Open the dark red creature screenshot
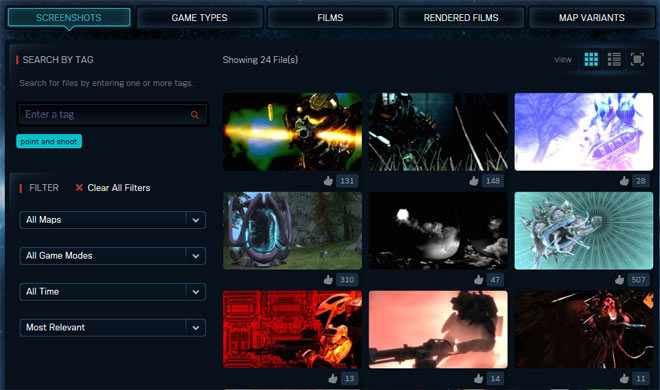Image resolution: width=660 pixels, height=390 pixels. coord(584,329)
